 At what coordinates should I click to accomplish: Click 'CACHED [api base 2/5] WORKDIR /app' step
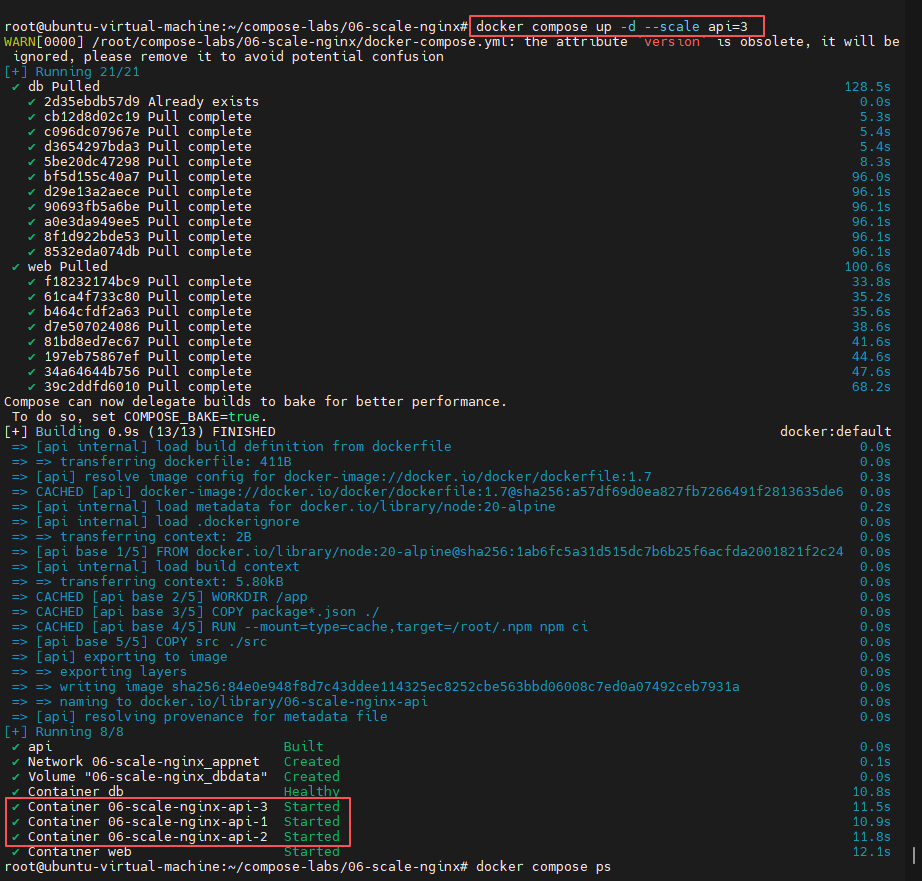171,596
